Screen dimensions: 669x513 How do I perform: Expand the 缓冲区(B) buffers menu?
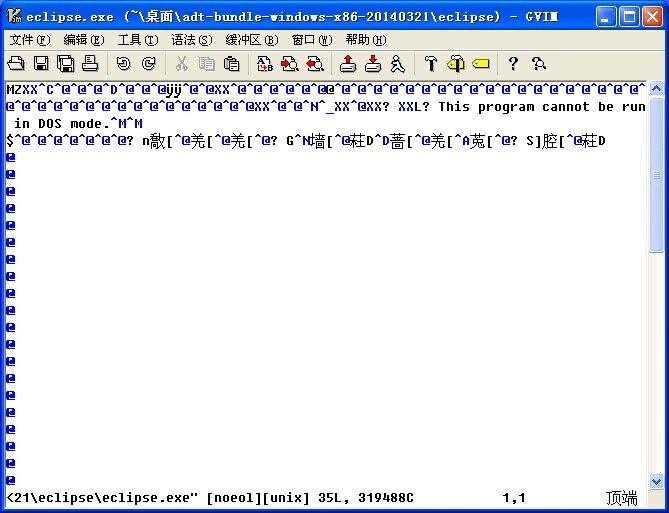[x=251, y=40]
